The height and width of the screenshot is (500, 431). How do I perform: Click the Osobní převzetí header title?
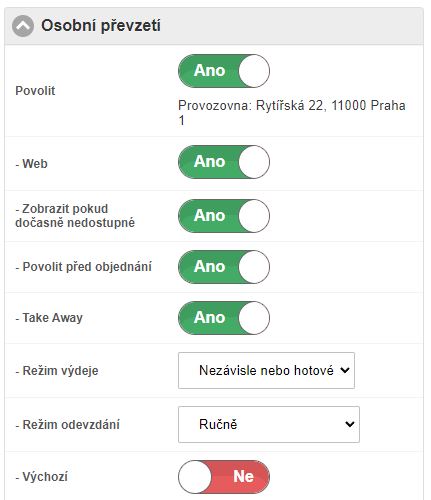coord(101,26)
